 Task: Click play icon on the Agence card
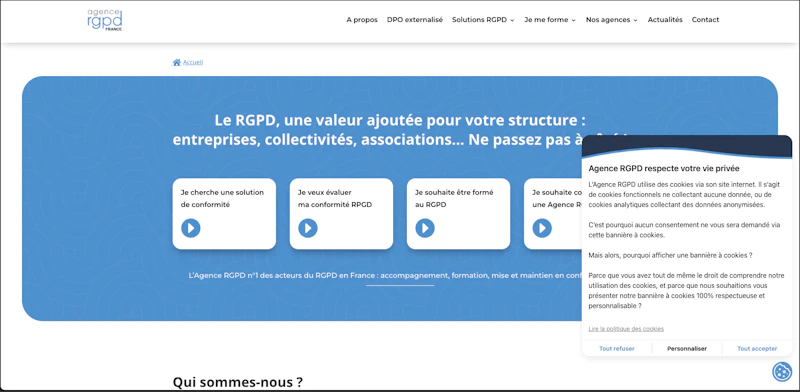[542, 228]
